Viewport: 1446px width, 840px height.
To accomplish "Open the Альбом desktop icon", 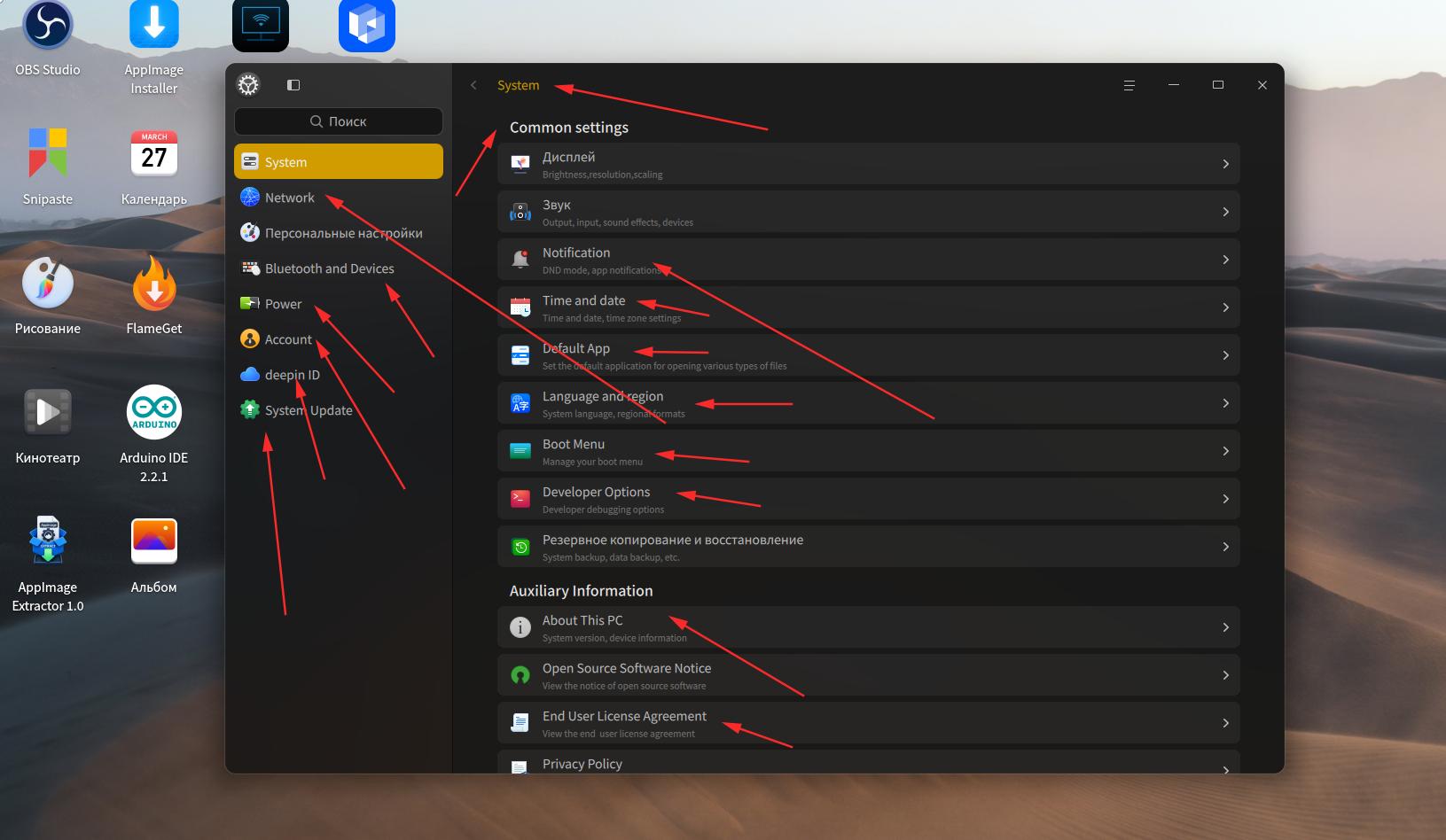I will [x=154, y=555].
